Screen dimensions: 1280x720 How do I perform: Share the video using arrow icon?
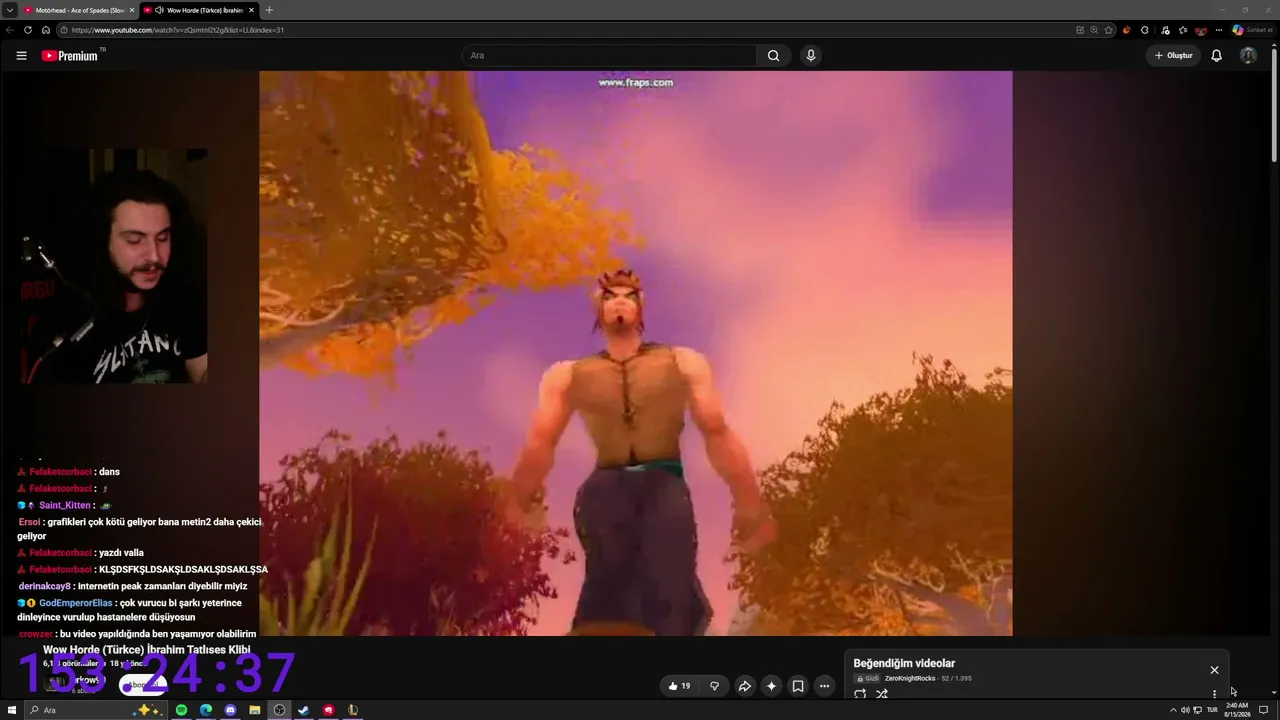point(745,686)
